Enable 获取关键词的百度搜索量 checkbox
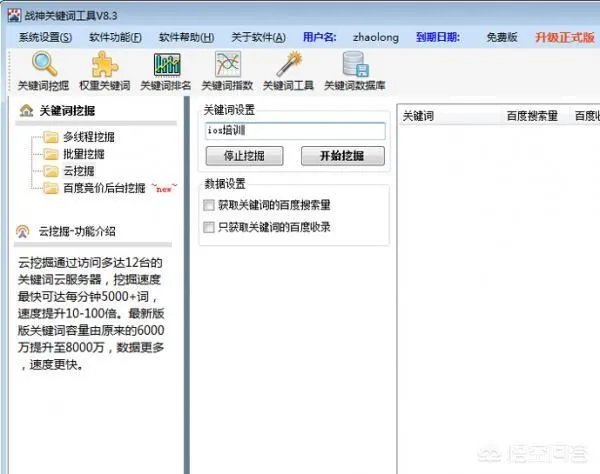 tap(209, 205)
